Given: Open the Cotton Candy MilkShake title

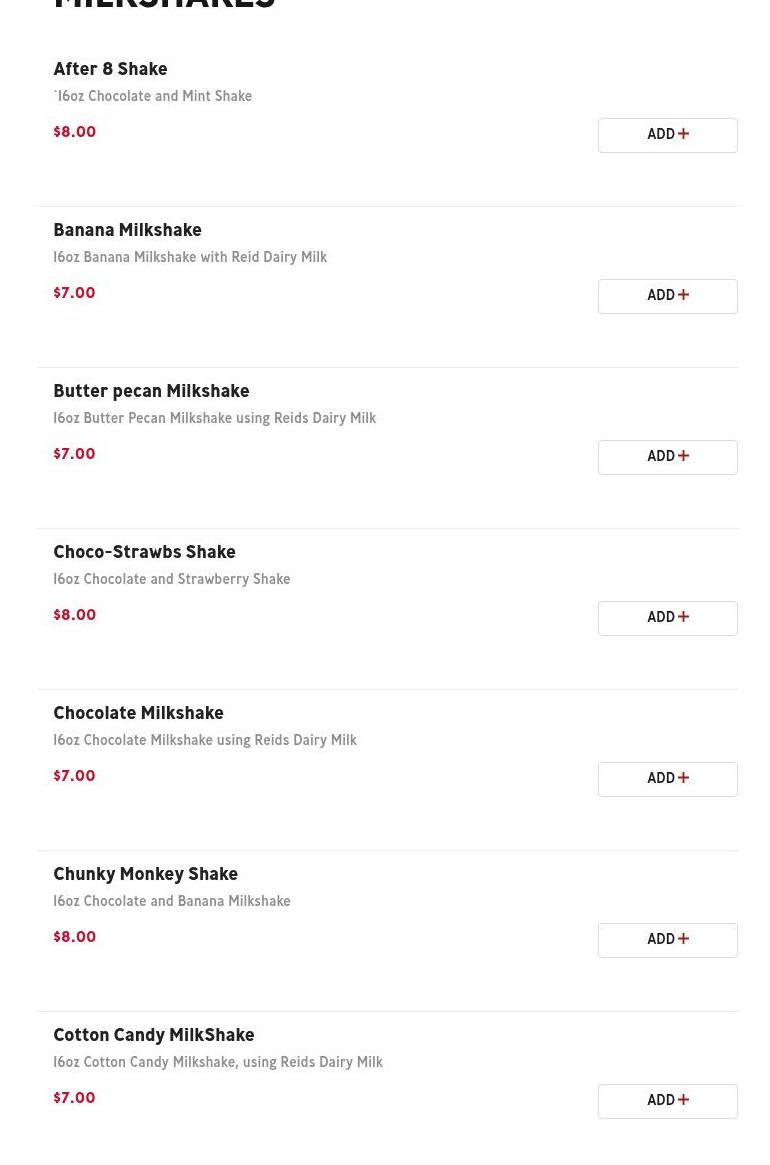Looking at the screenshot, I should 154,1035.
